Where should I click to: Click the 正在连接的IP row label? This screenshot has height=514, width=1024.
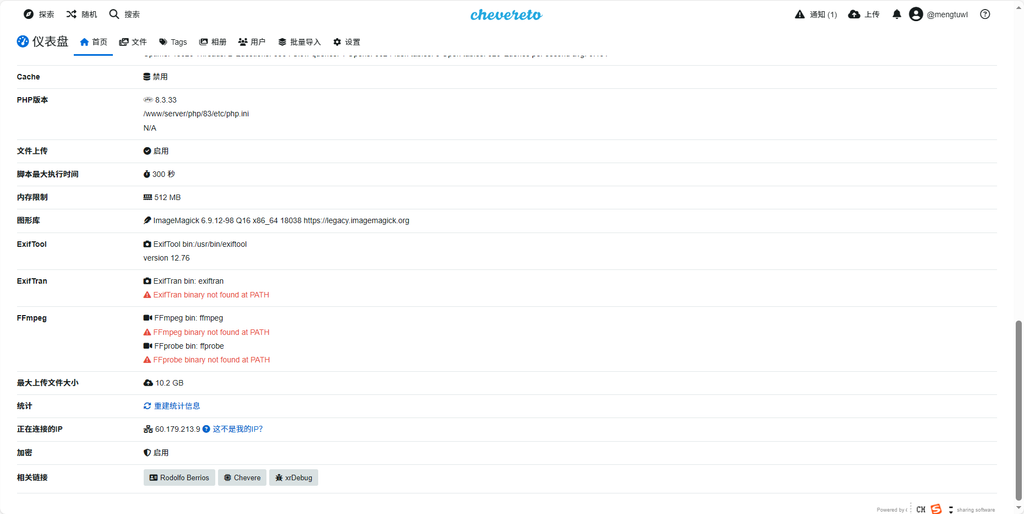point(39,429)
